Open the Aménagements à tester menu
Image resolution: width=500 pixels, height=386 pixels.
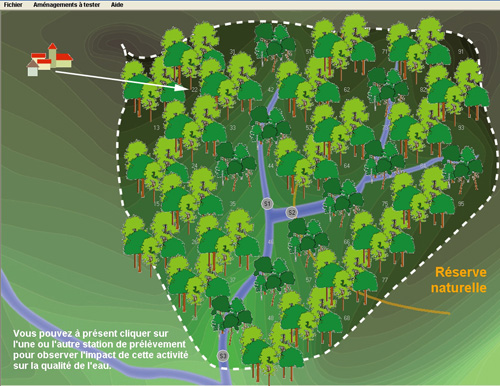pyautogui.click(x=67, y=5)
